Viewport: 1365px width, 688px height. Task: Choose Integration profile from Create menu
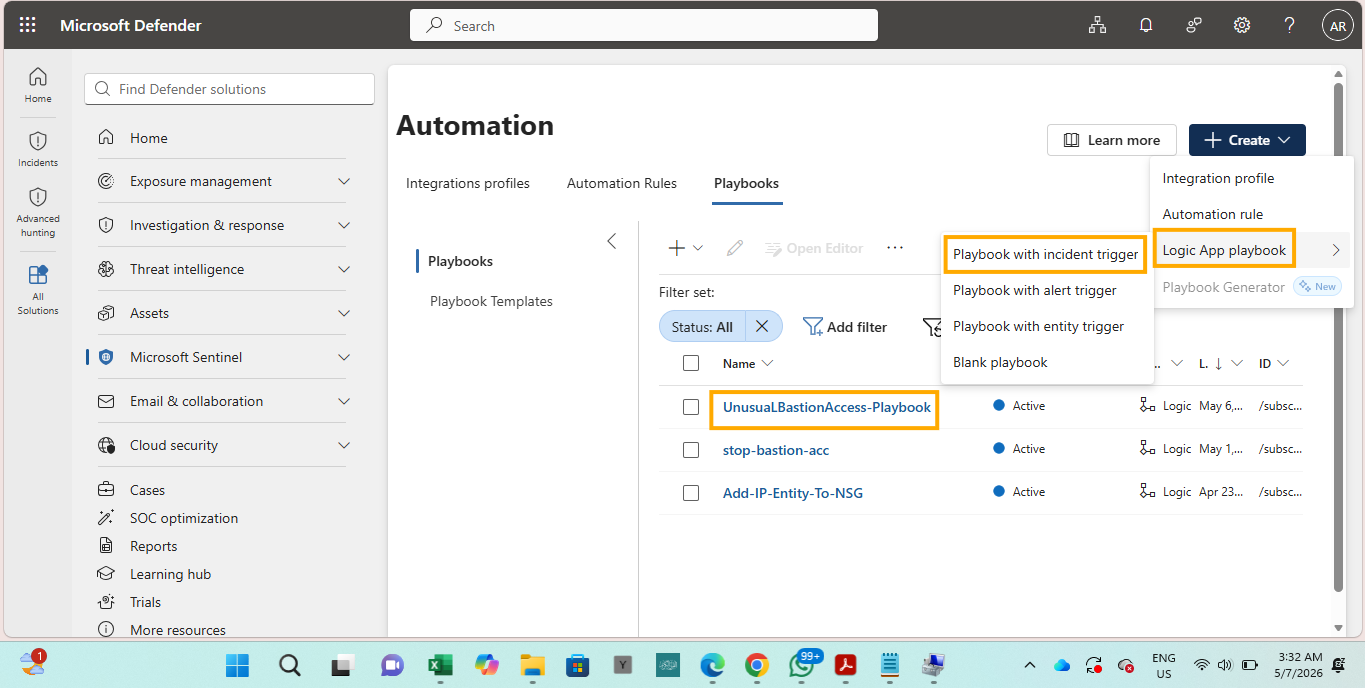(1218, 178)
